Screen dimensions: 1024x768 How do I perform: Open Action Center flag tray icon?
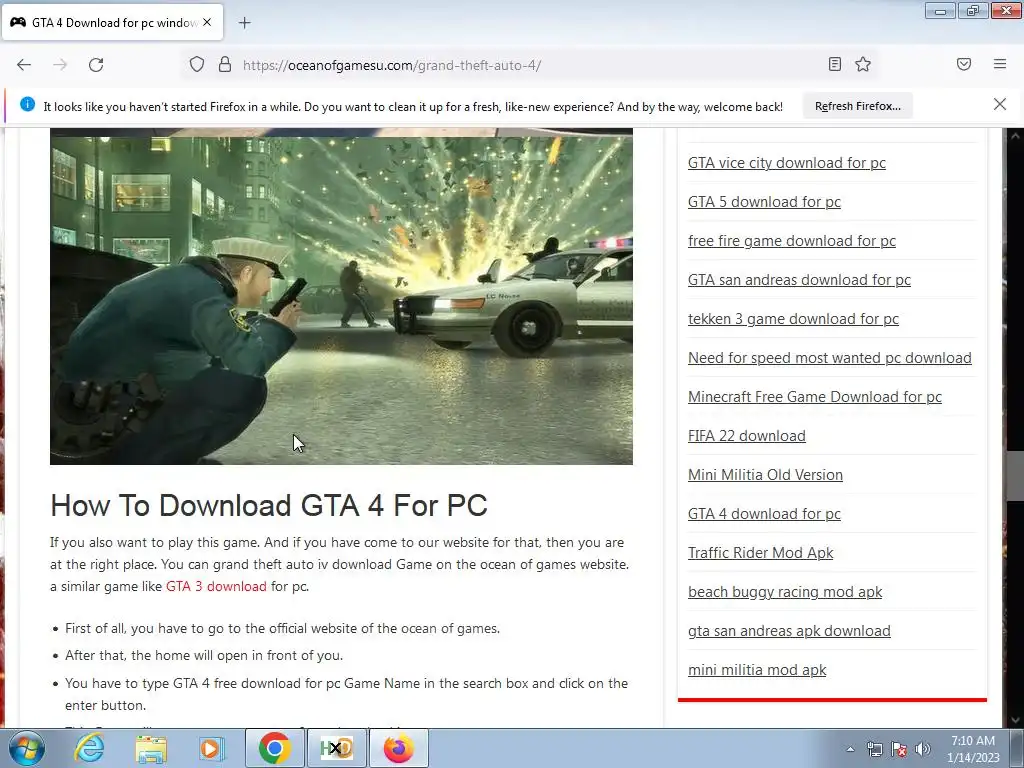899,749
